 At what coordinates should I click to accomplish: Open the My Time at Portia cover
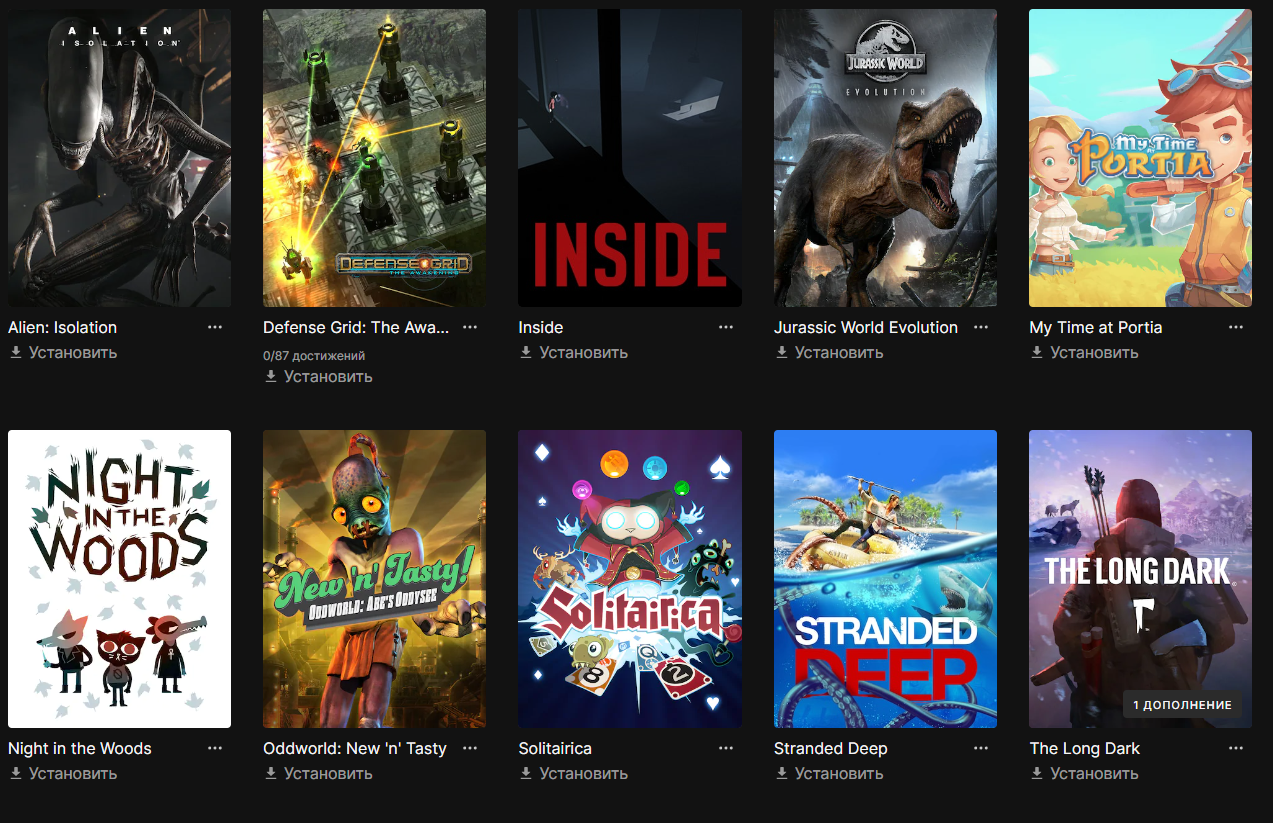pos(1140,158)
